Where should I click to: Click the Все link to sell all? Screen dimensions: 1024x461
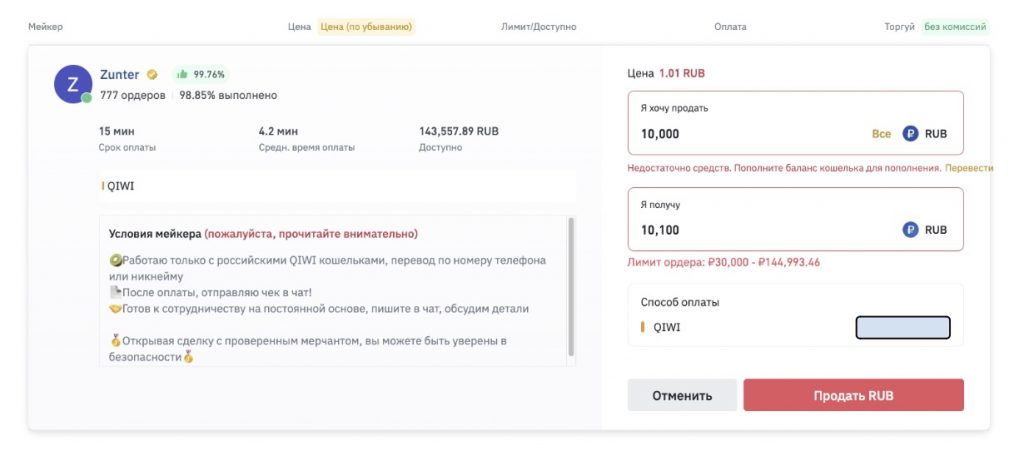click(x=881, y=134)
